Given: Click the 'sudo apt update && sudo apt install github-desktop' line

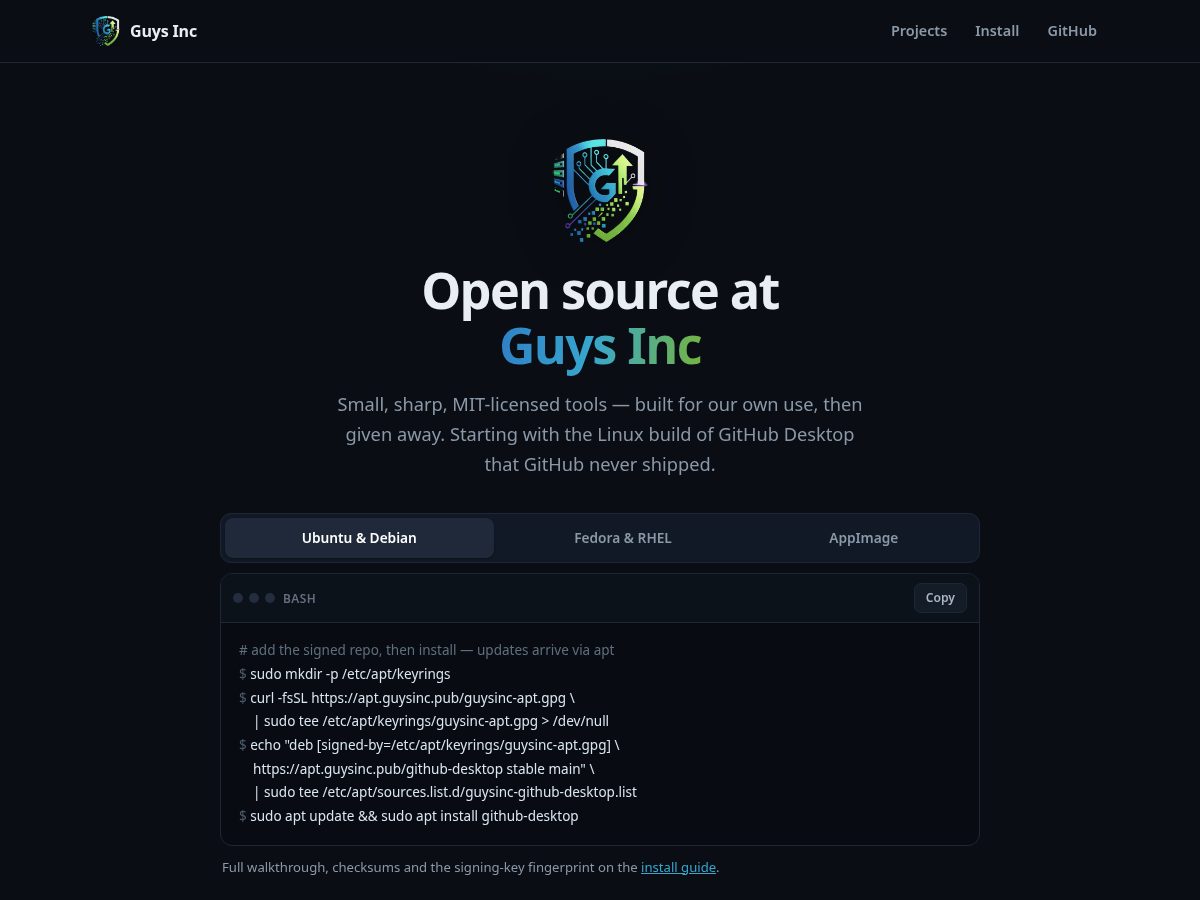Looking at the screenshot, I should 409,816.
